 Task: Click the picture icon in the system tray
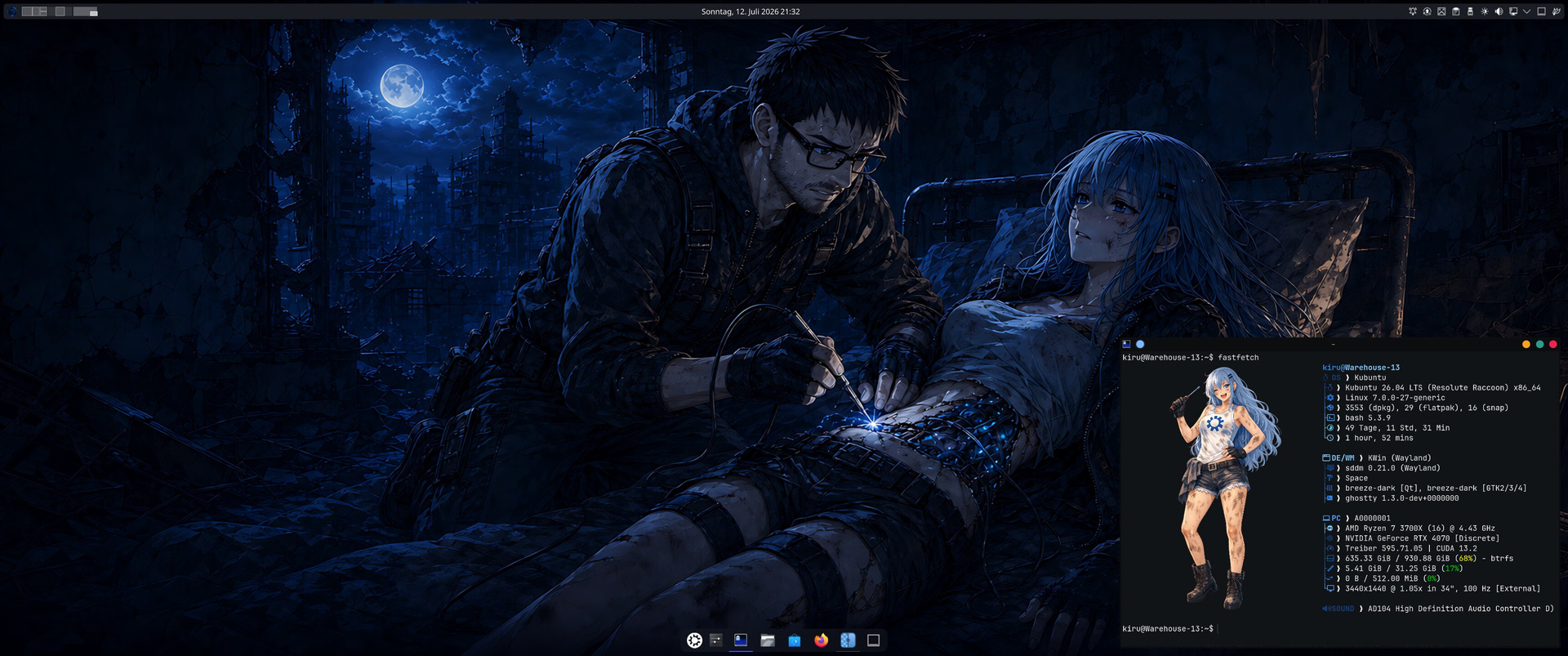1441,11
